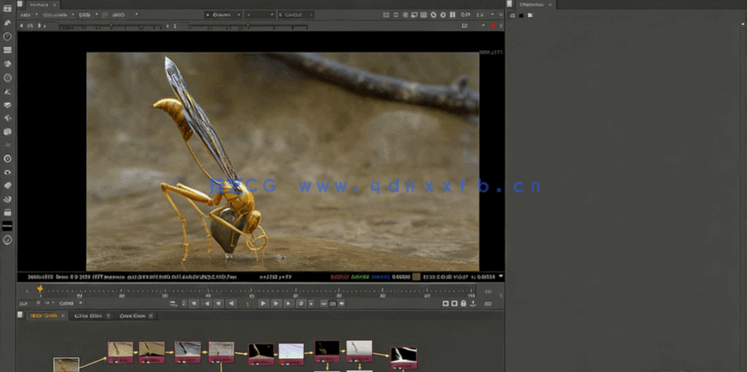This screenshot has height=372, width=747.
Task: Click the topmost icon in the left toolbar
Action: pos(7,9)
